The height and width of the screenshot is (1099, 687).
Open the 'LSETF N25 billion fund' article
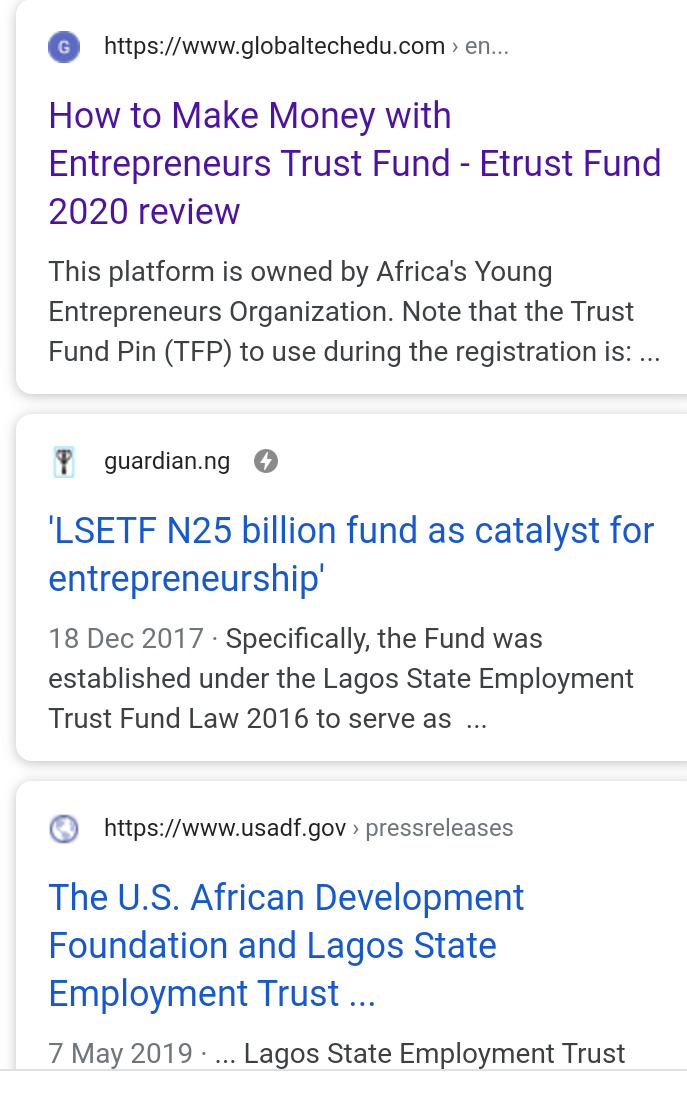tap(351, 531)
